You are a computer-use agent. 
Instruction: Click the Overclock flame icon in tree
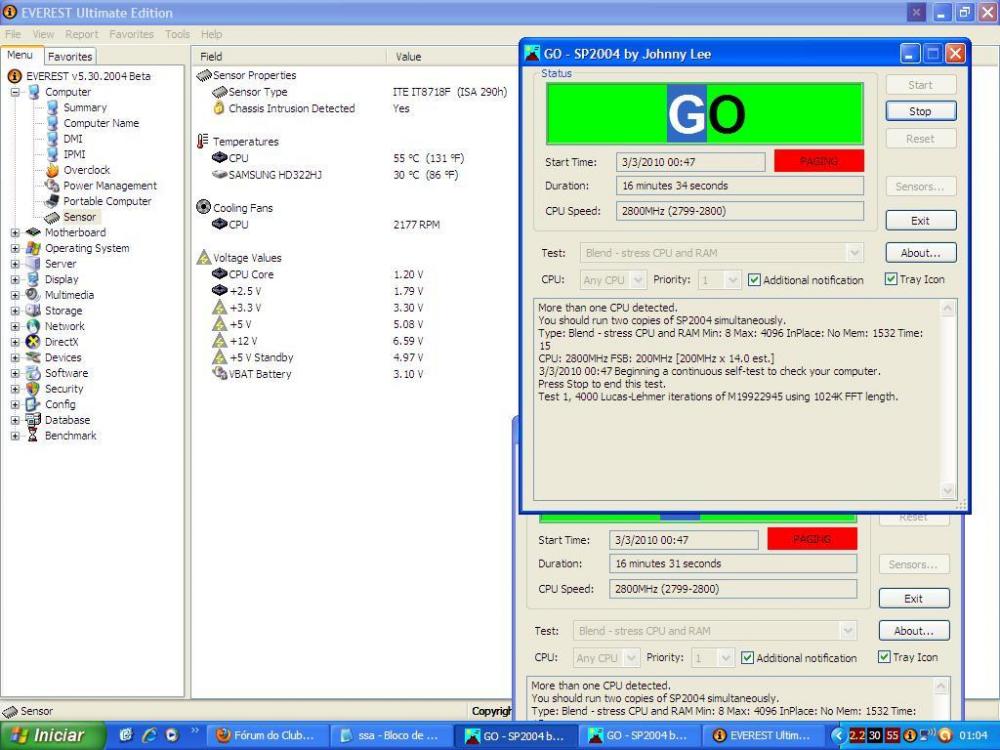point(53,170)
